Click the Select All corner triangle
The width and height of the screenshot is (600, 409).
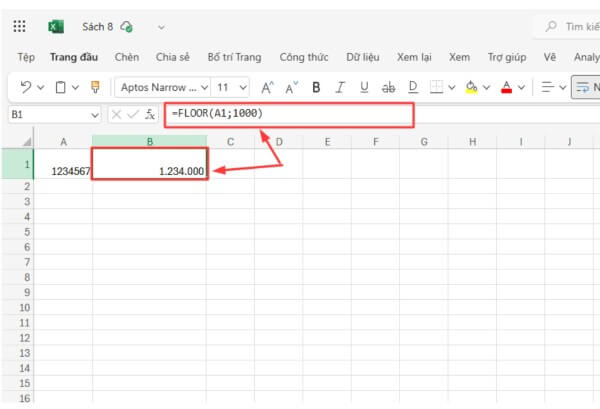tap(27, 142)
